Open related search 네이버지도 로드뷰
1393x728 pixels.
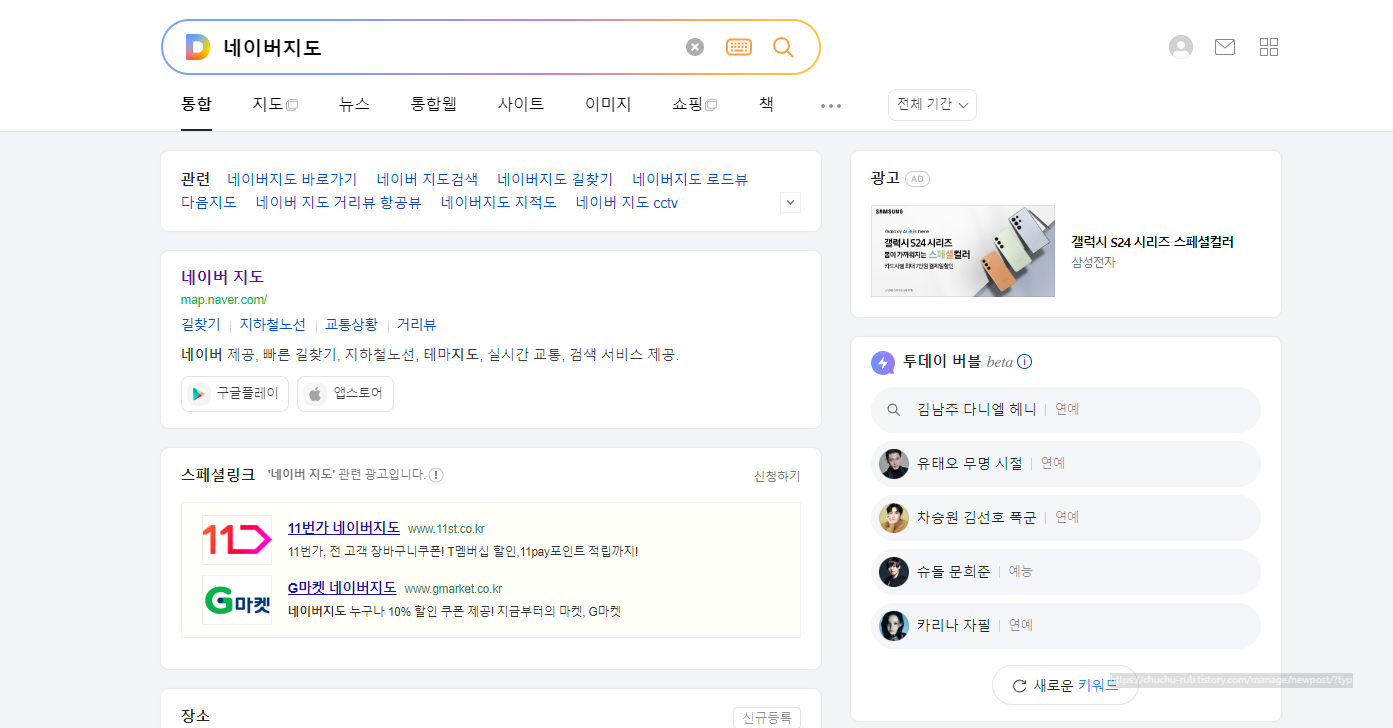click(x=690, y=180)
